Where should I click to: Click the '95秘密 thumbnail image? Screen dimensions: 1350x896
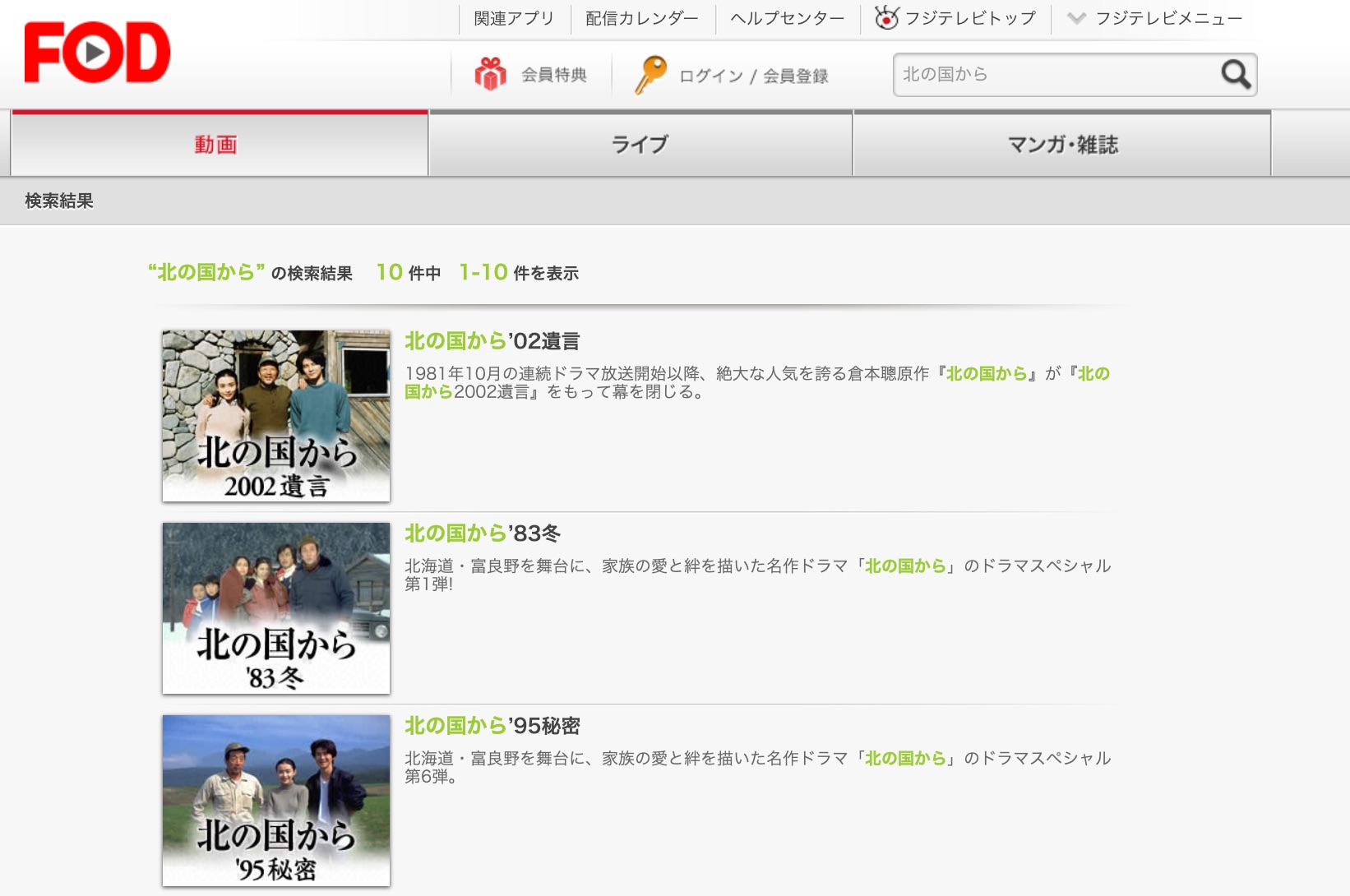pos(276,800)
